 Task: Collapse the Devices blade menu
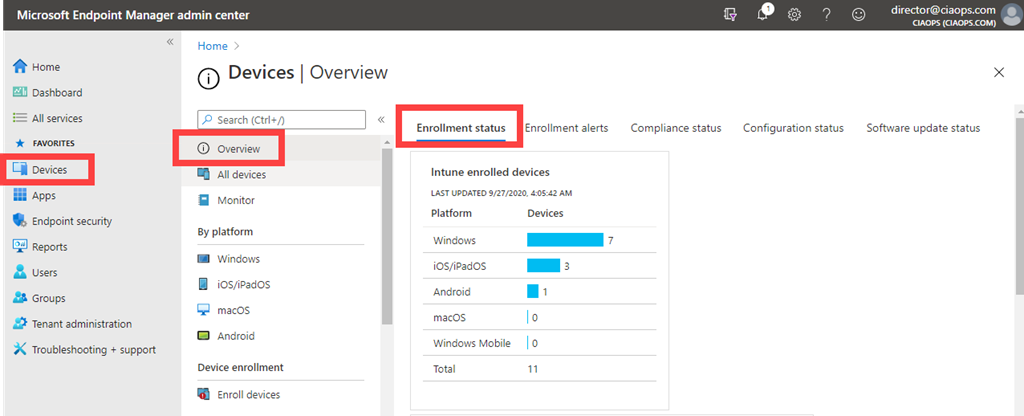(x=381, y=119)
